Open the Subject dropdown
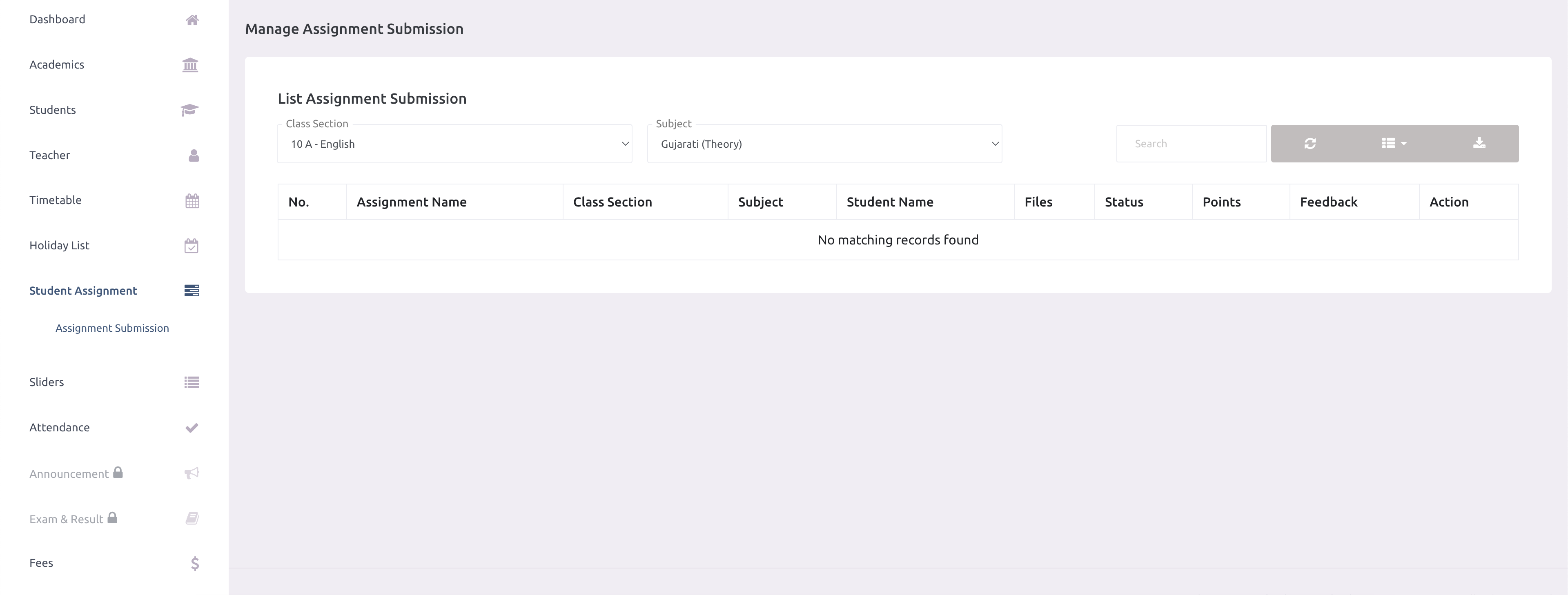This screenshot has height=595, width=1568. tap(824, 144)
